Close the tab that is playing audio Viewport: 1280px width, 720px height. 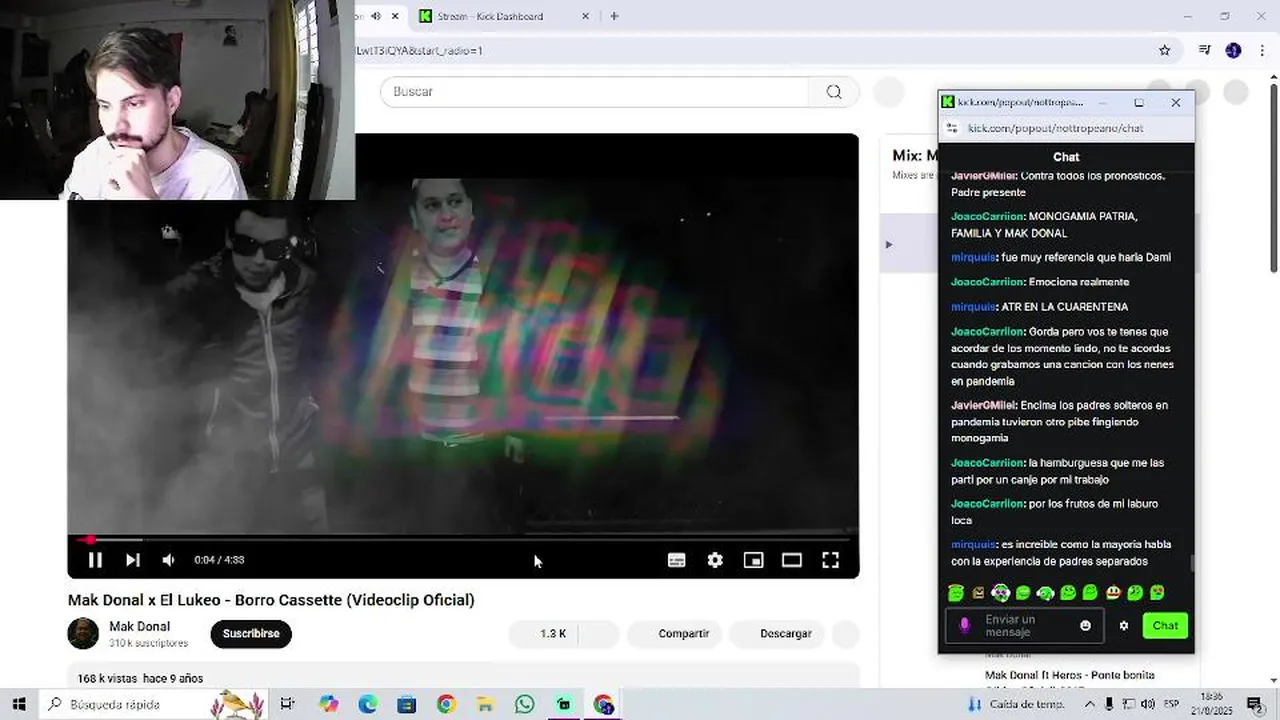pyautogui.click(x=395, y=16)
